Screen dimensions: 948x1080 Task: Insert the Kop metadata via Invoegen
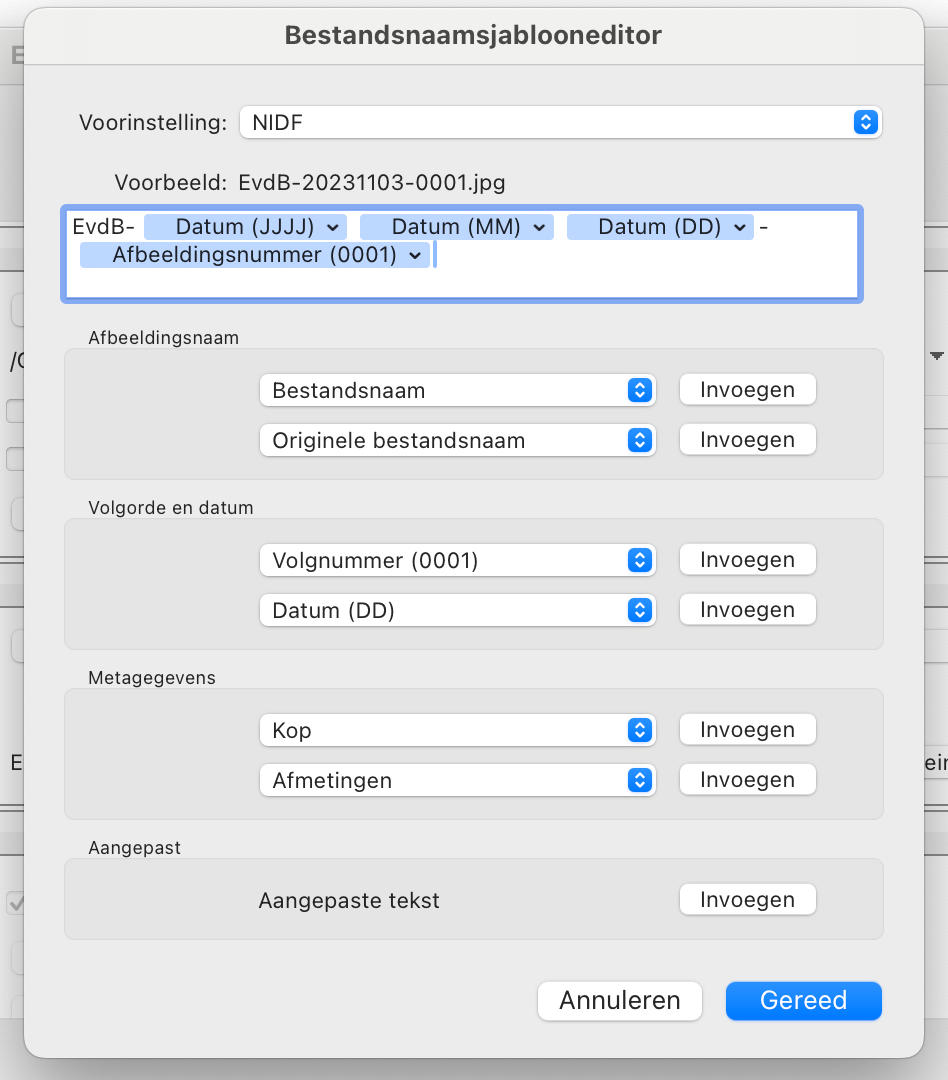748,729
